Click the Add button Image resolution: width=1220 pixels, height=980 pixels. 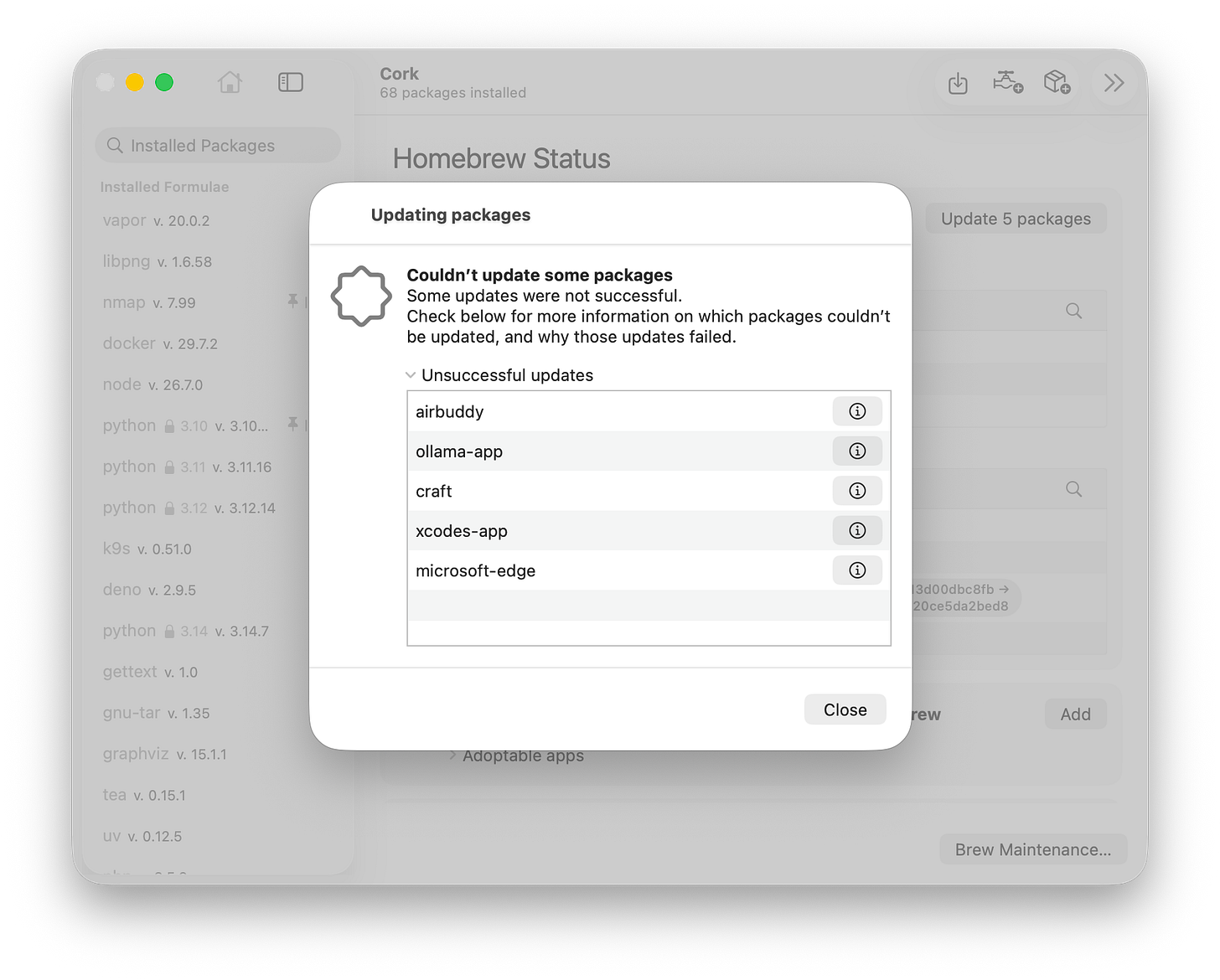(x=1075, y=714)
